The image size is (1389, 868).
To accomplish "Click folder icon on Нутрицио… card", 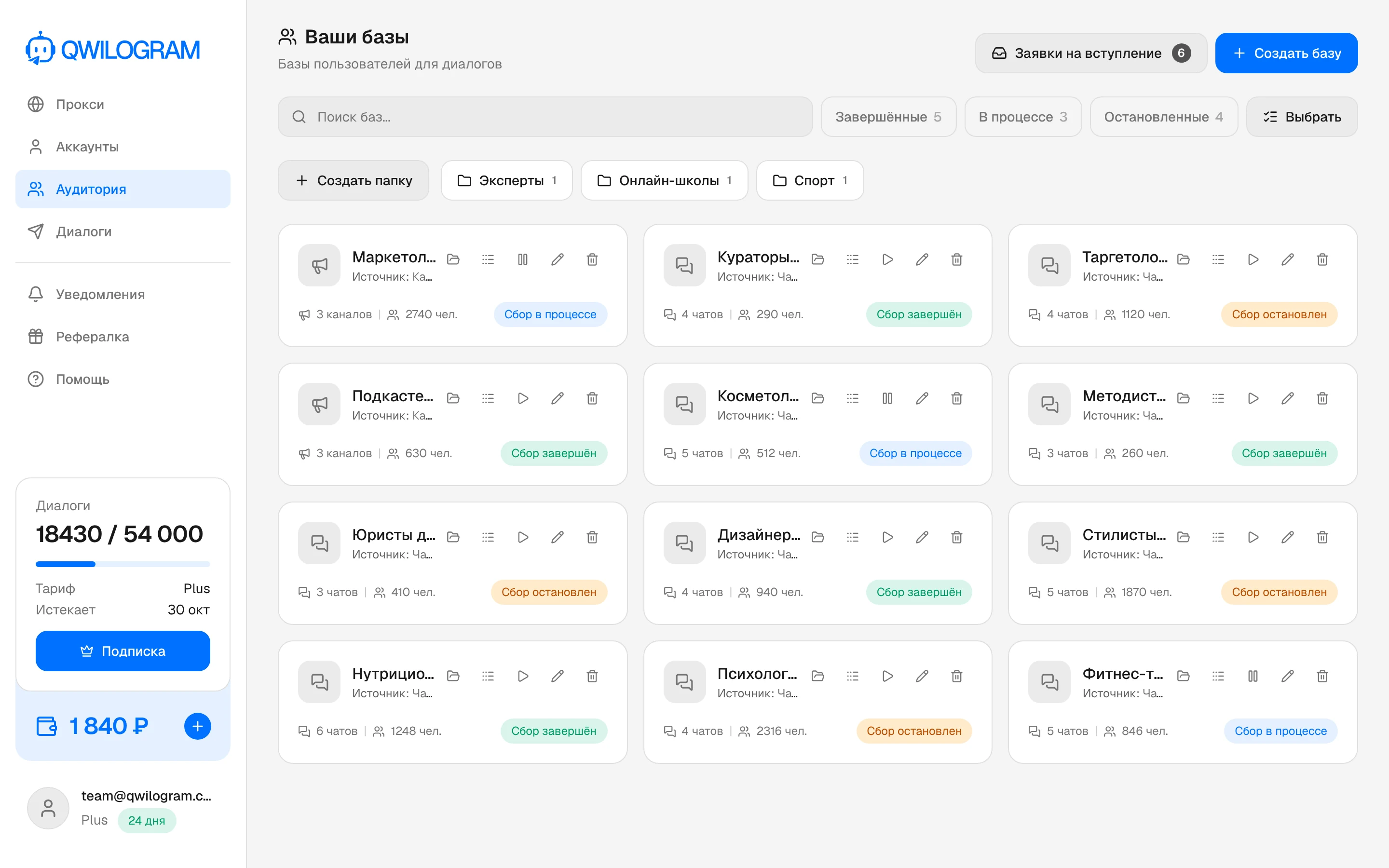I will [453, 676].
